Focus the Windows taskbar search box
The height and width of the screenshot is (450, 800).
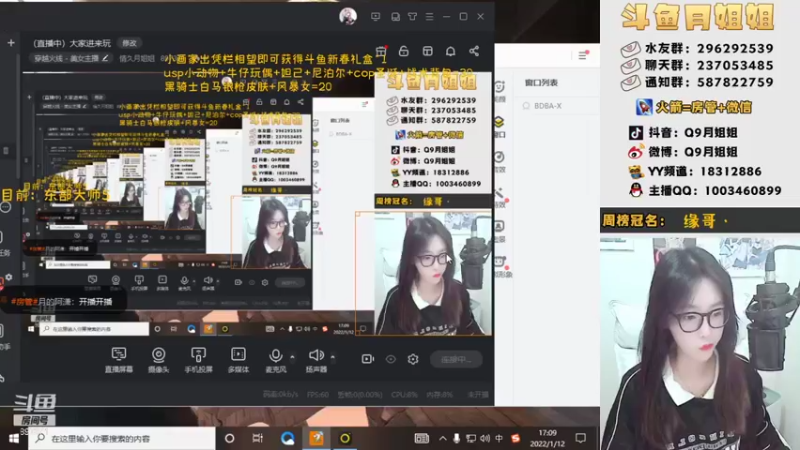coord(121,438)
